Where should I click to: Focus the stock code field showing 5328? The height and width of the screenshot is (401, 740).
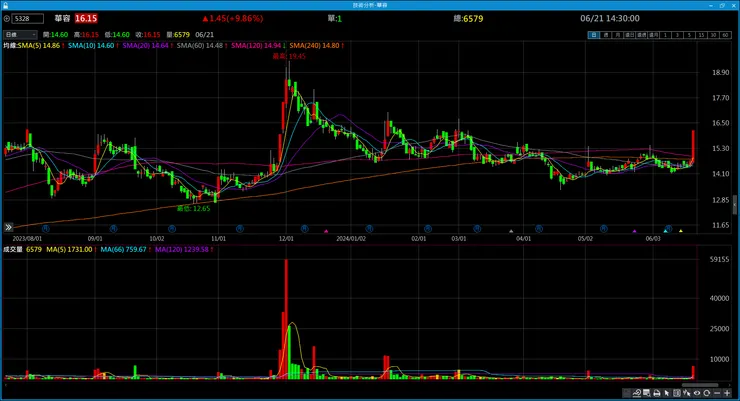28,18
